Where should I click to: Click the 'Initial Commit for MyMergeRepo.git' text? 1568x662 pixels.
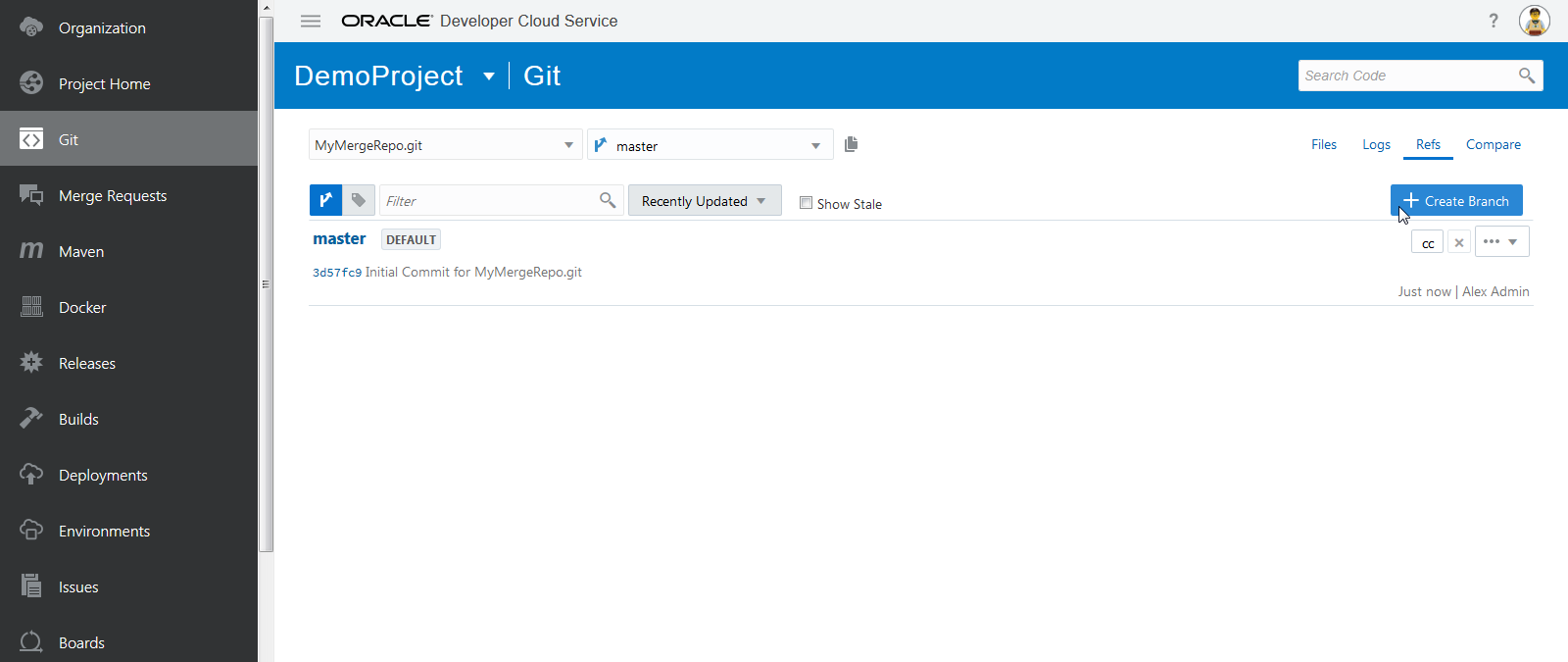pyautogui.click(x=473, y=272)
